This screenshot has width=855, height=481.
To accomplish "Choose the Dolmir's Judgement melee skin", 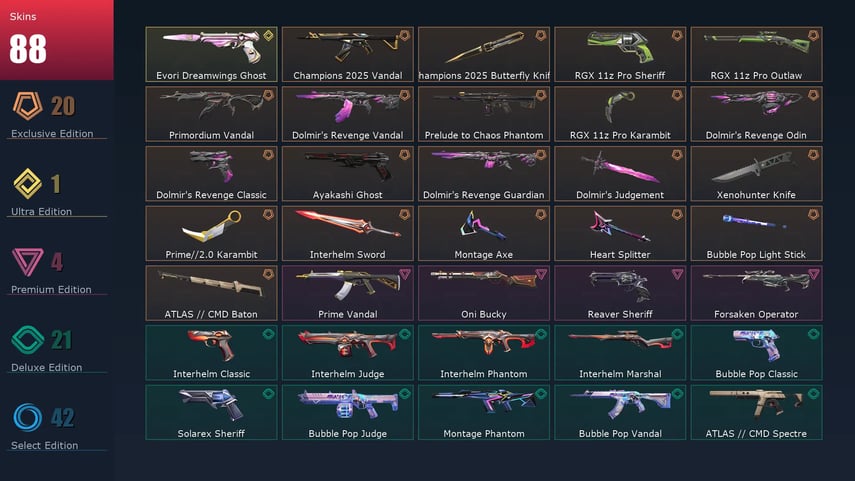I will (620, 173).
